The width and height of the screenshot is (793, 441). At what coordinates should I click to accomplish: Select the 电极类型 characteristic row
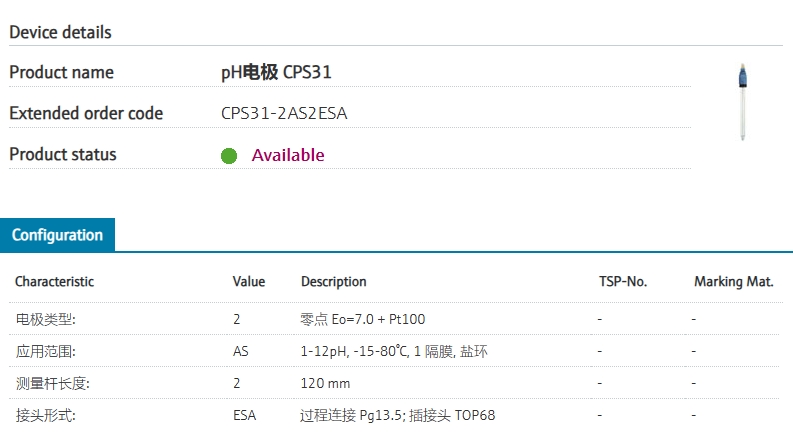point(46,319)
